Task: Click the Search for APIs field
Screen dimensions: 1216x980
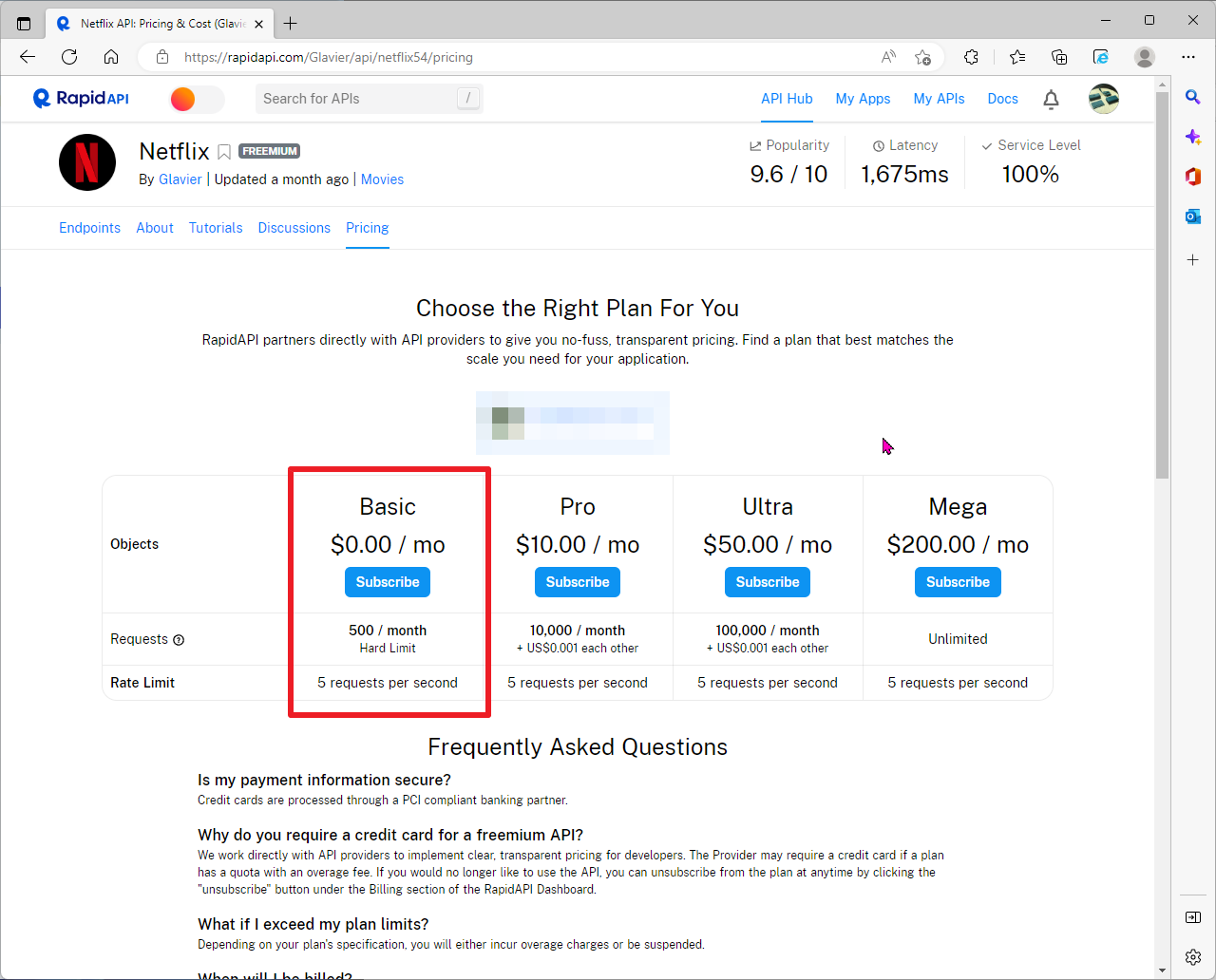Action: pos(370,99)
